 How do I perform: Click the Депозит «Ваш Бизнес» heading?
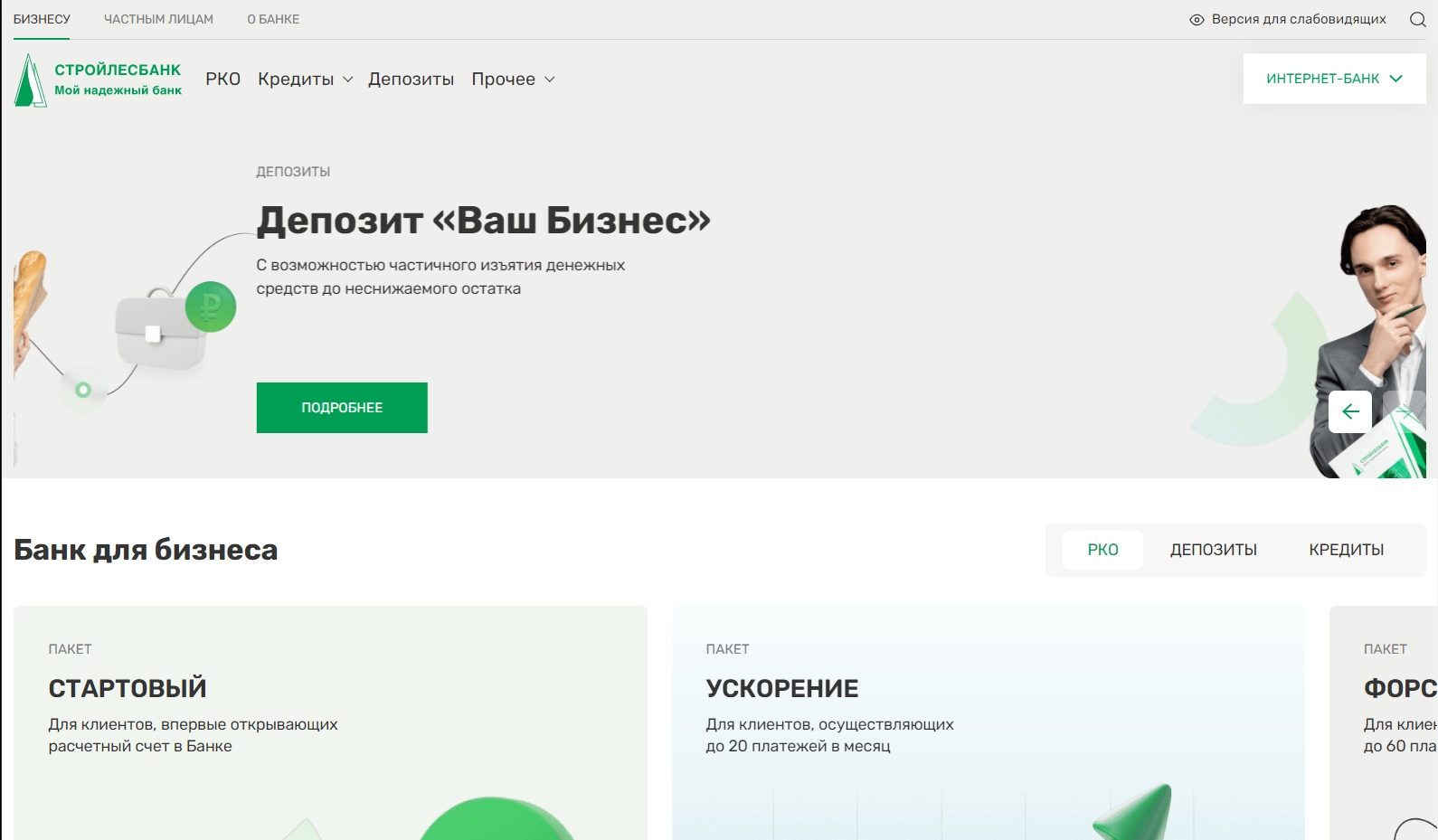point(484,220)
